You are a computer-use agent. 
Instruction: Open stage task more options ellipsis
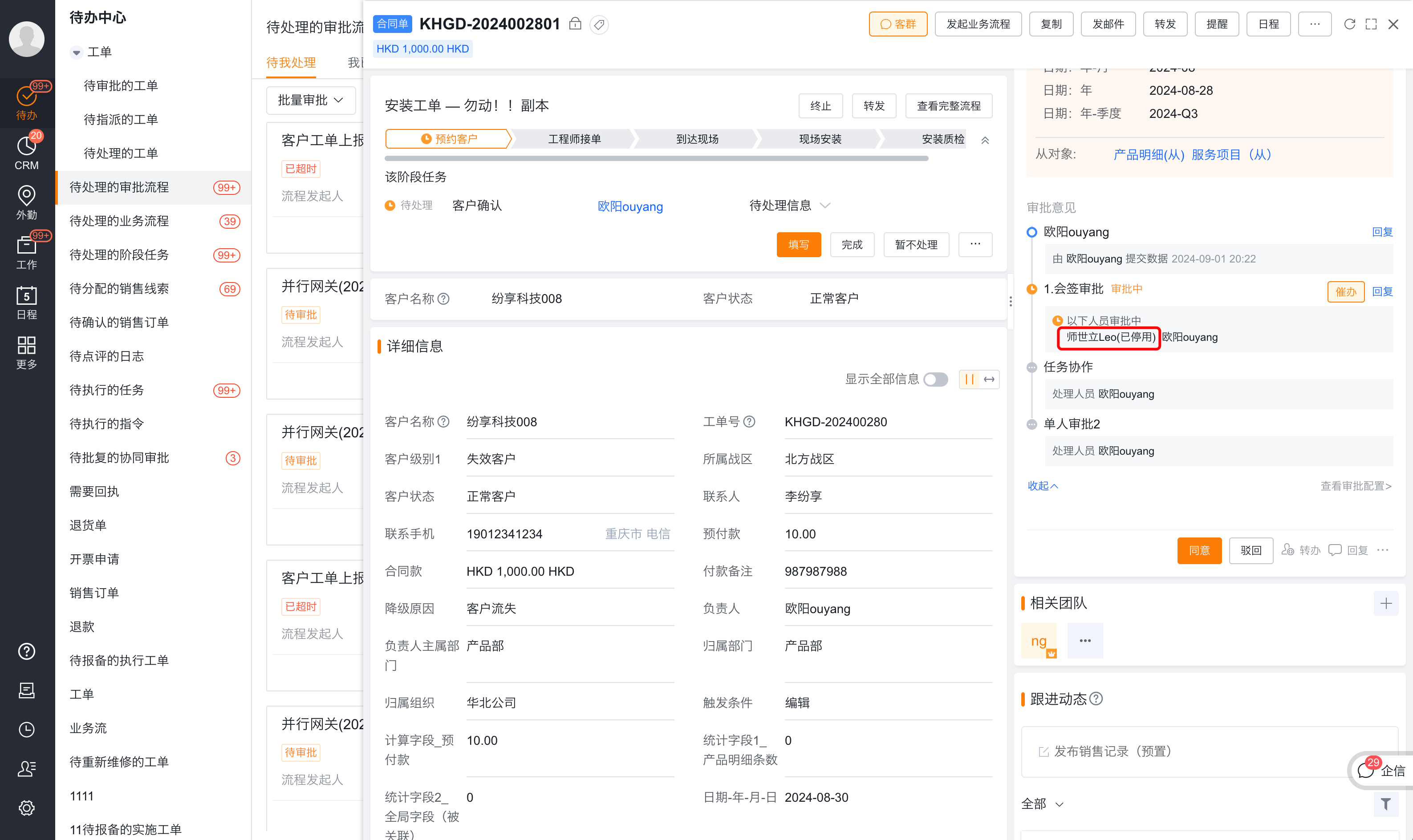click(x=975, y=245)
